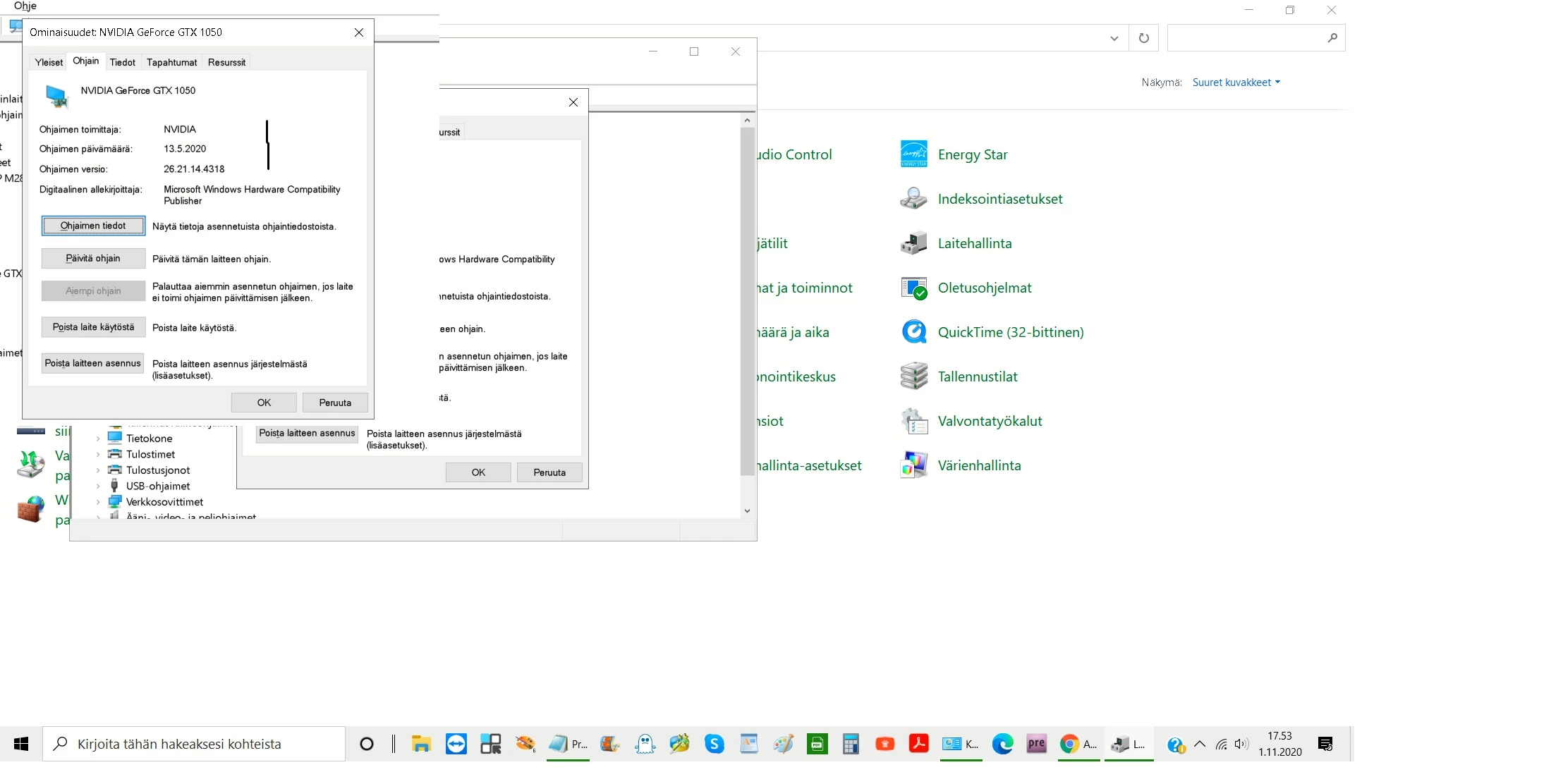
Task: Click the Ohjaimen tiedot button
Action: point(93,226)
